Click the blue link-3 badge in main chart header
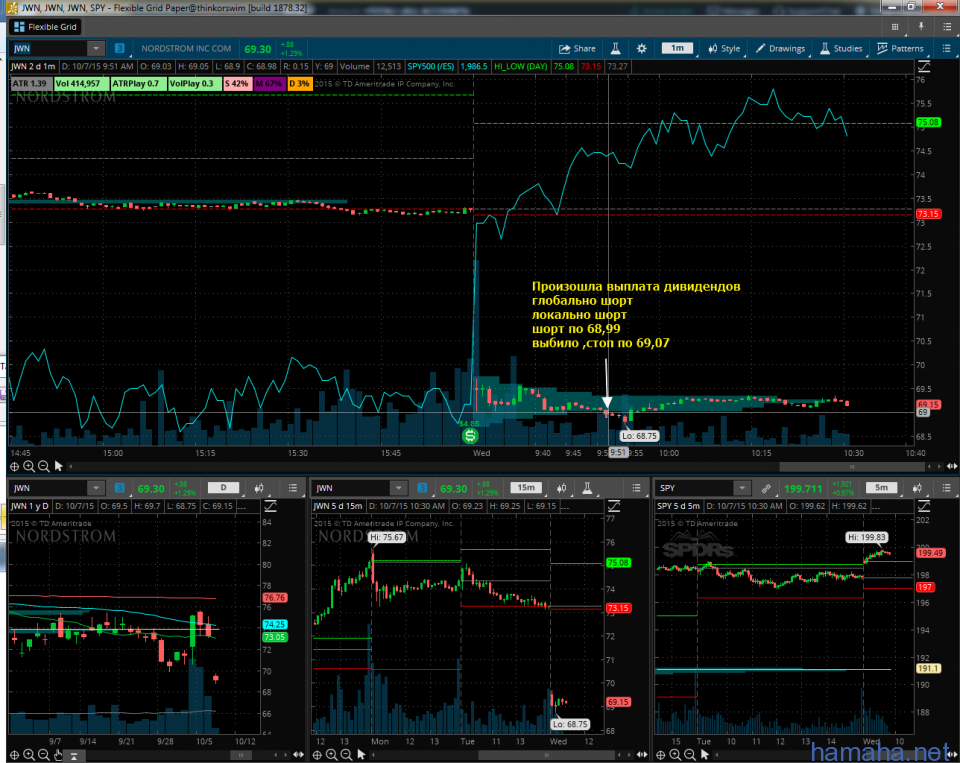 click(119, 48)
